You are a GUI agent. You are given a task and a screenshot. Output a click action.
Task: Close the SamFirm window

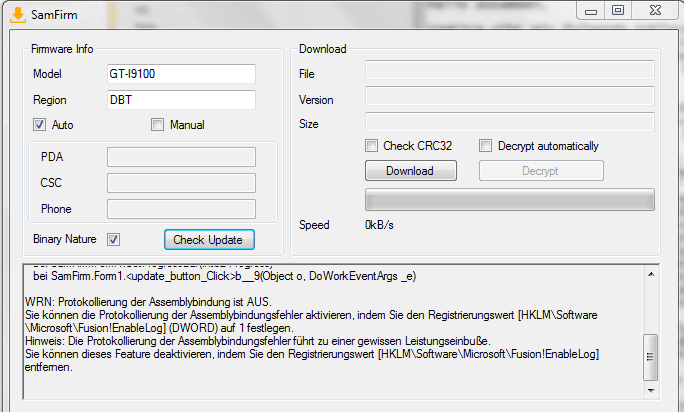(x=655, y=10)
